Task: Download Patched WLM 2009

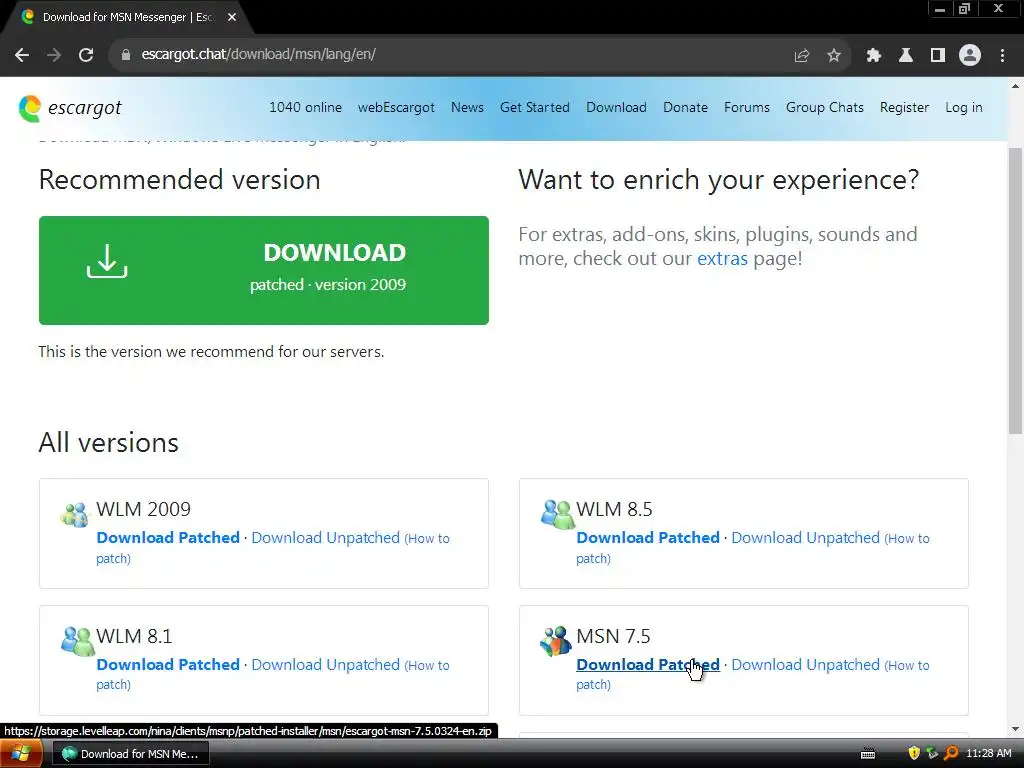Action: [168, 537]
